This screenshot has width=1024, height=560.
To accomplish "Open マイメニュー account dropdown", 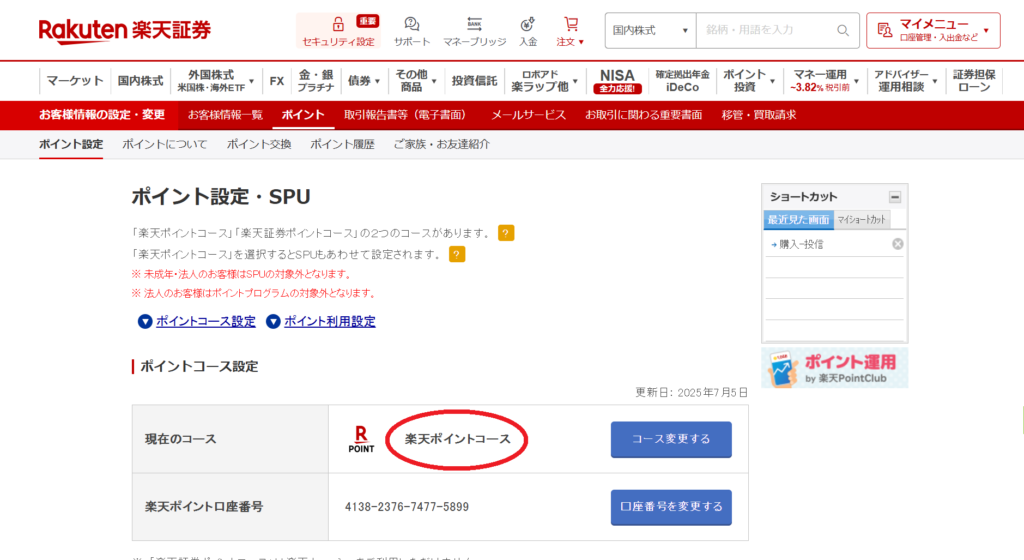I will click(933, 30).
